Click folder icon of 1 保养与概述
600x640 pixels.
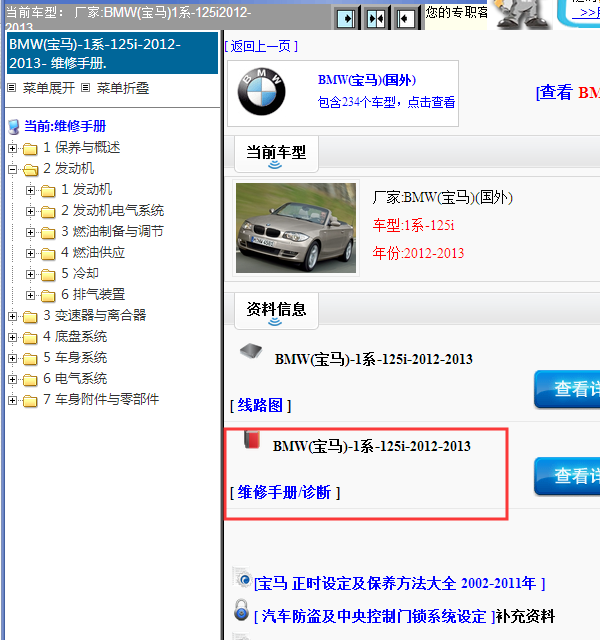(x=30, y=149)
